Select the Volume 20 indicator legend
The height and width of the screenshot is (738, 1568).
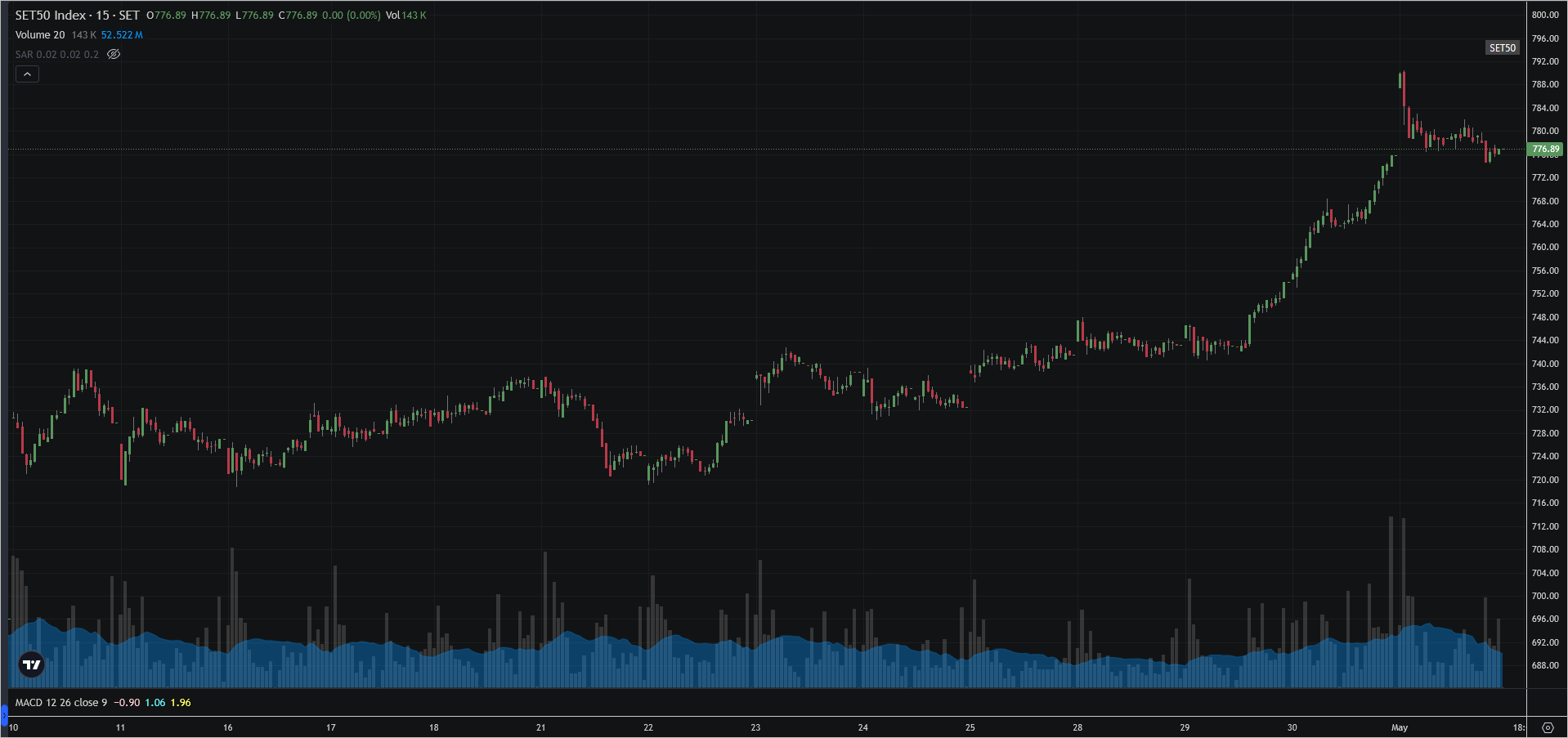[40, 35]
